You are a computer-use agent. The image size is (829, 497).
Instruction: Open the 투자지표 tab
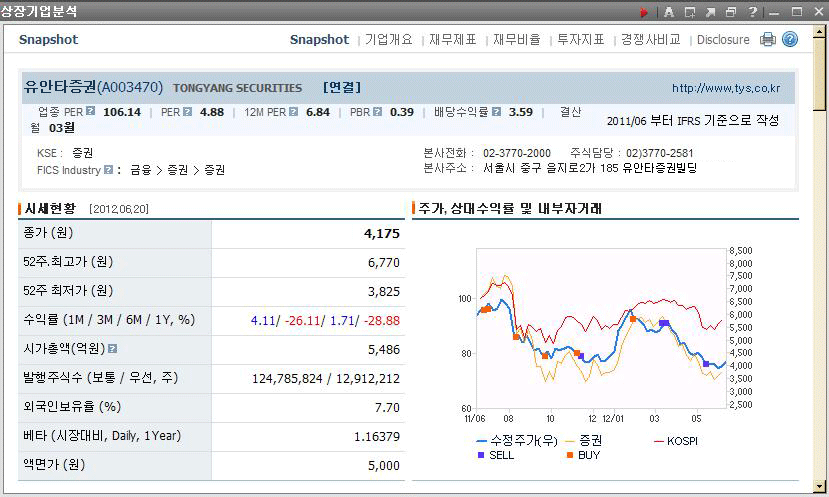[x=581, y=40]
